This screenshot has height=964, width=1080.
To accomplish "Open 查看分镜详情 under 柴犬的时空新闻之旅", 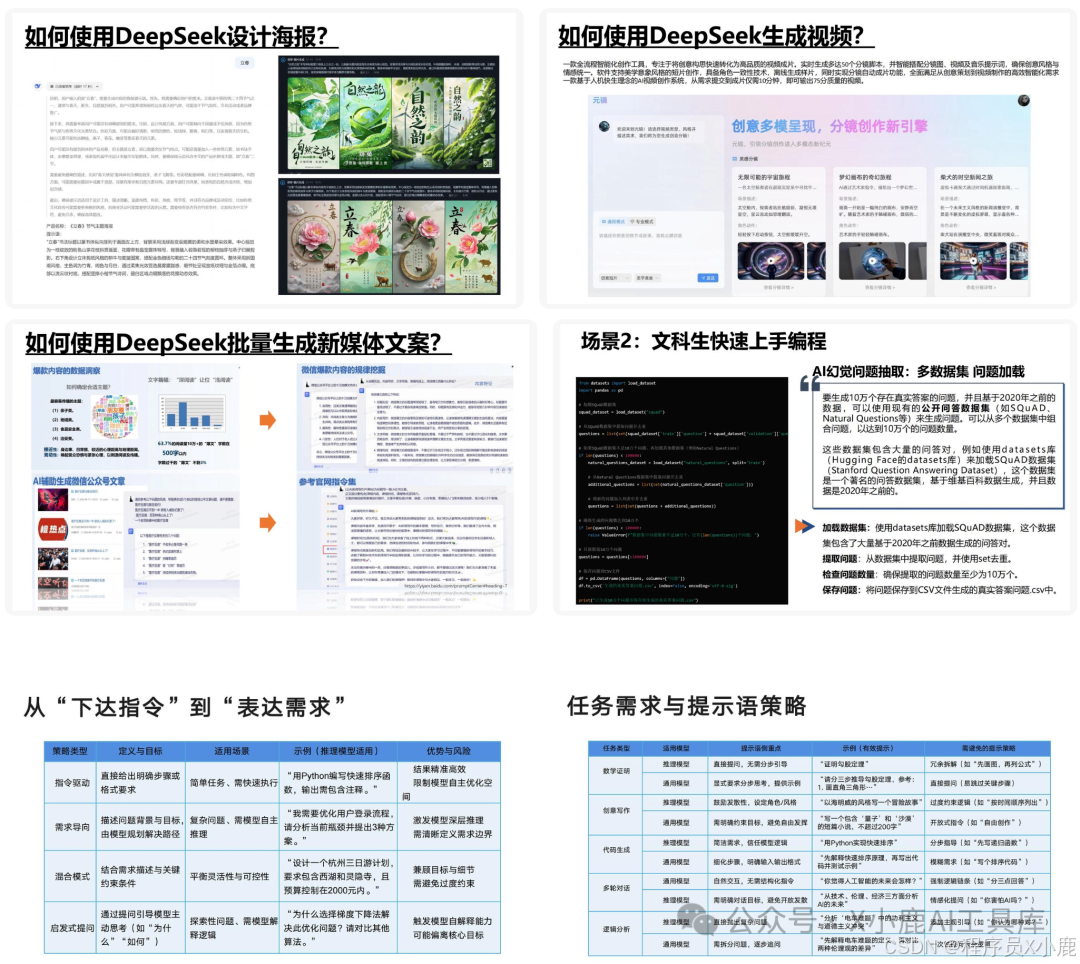I will pyautogui.click(x=982, y=287).
